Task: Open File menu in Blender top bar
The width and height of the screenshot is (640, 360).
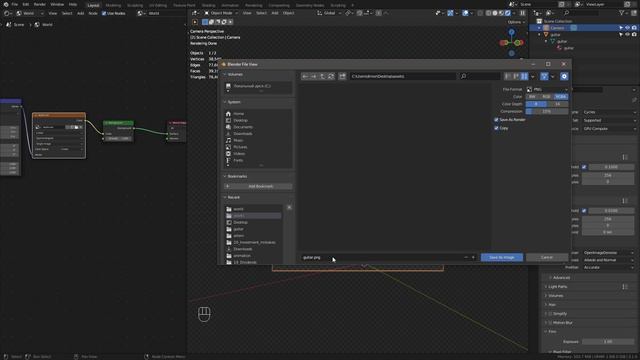Action: pyautogui.click(x=14, y=4)
